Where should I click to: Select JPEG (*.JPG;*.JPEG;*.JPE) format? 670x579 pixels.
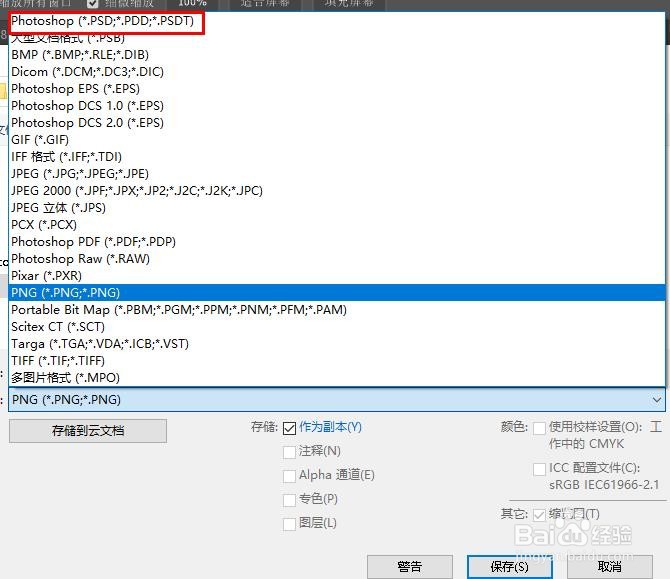337,173
